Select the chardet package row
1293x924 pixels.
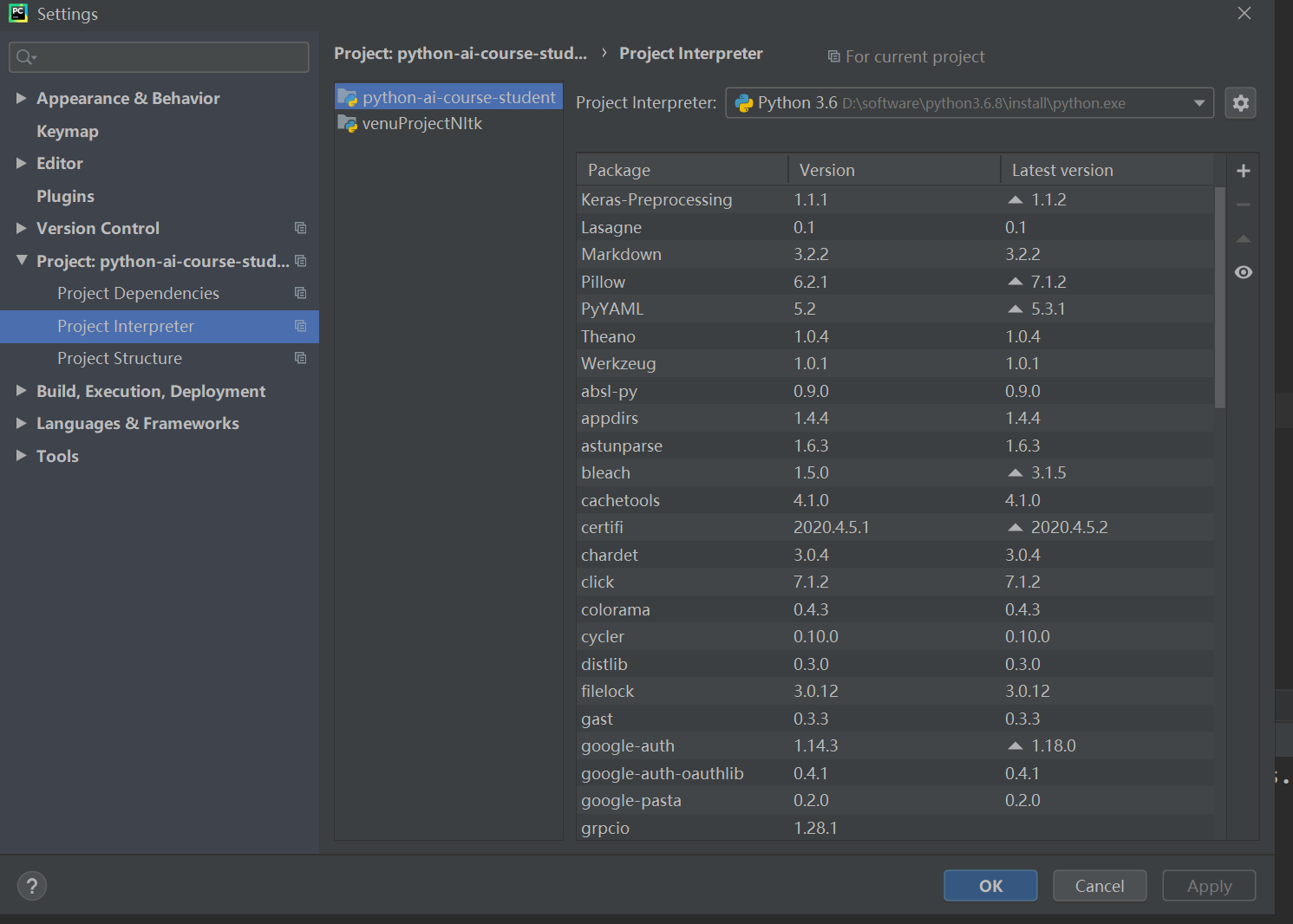point(895,555)
